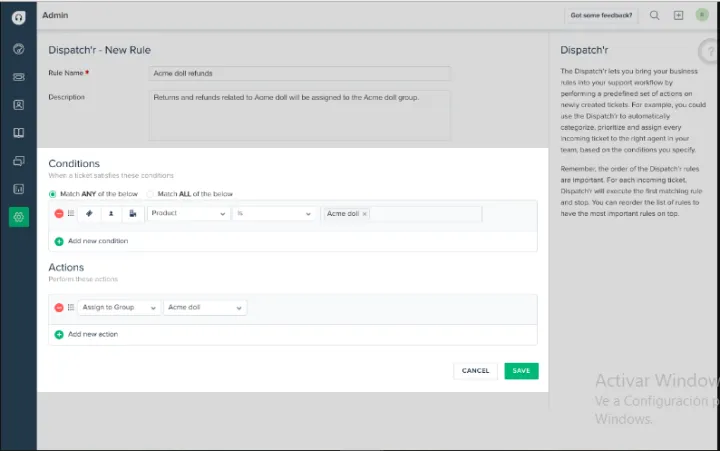This screenshot has height=451, width=720.
Task: Open the 'Is' operator dropdown
Action: 275,213
